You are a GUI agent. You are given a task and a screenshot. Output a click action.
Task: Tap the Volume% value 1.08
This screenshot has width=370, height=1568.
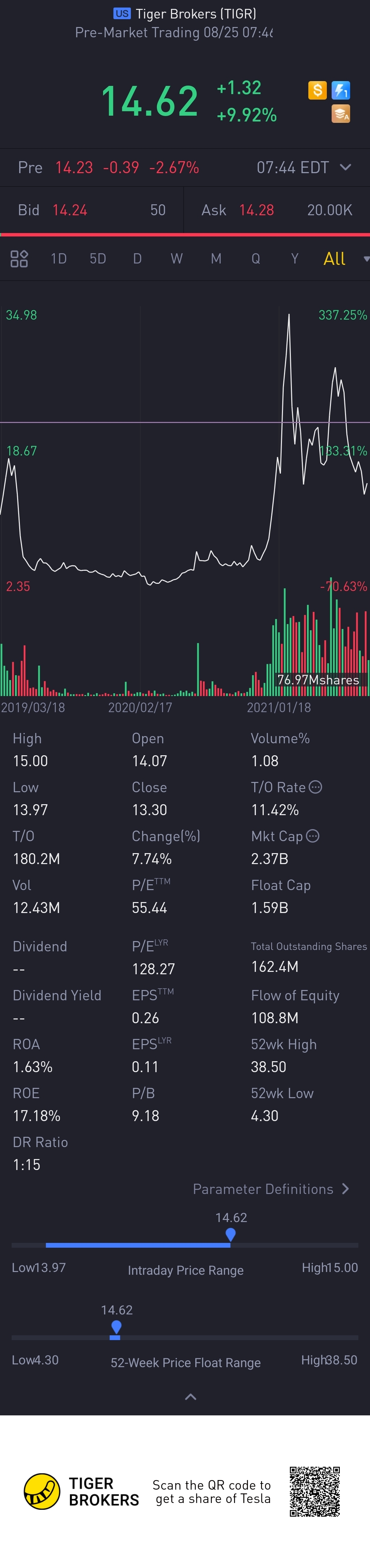point(264,761)
